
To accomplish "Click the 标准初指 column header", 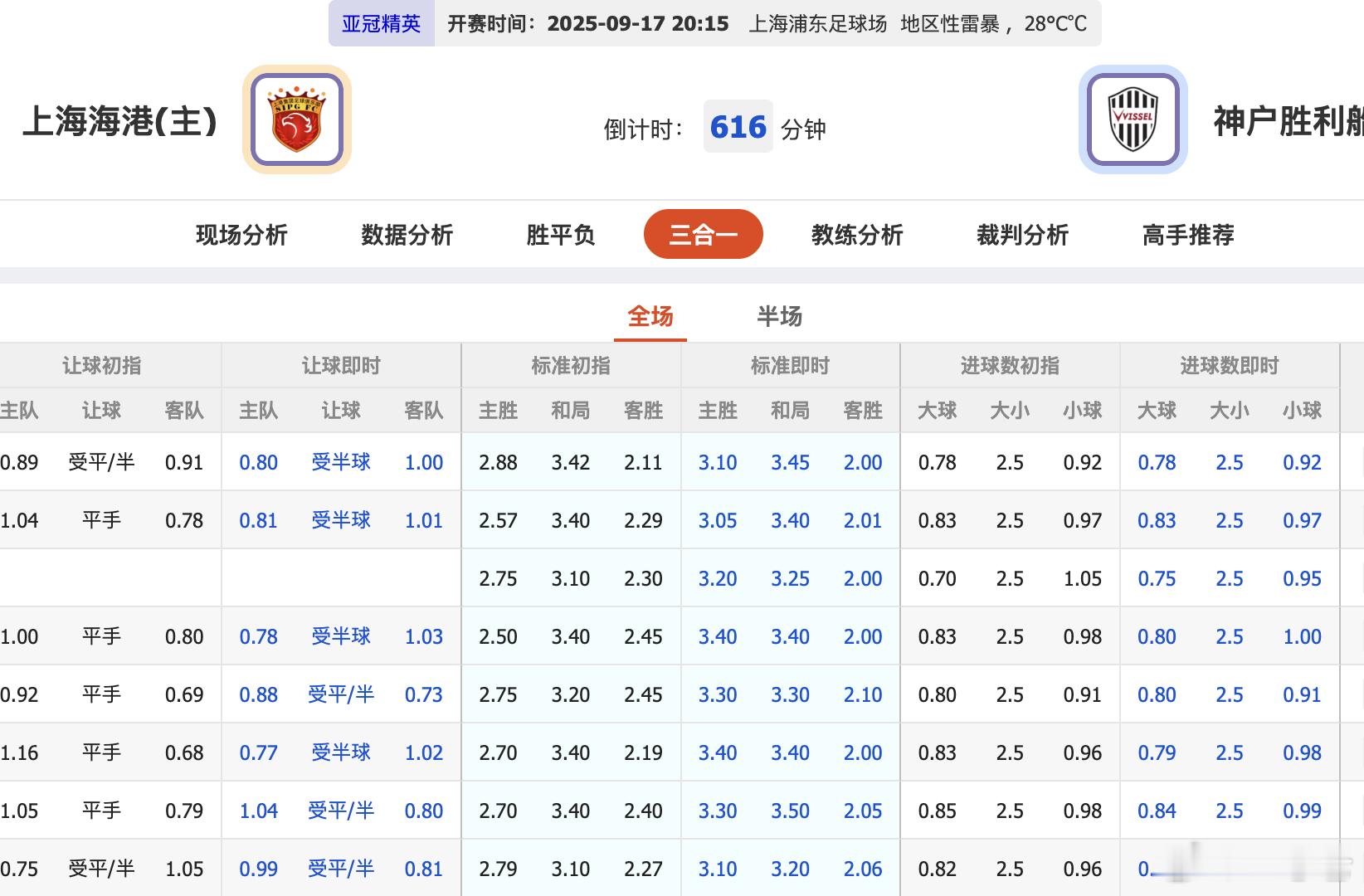I will (571, 366).
